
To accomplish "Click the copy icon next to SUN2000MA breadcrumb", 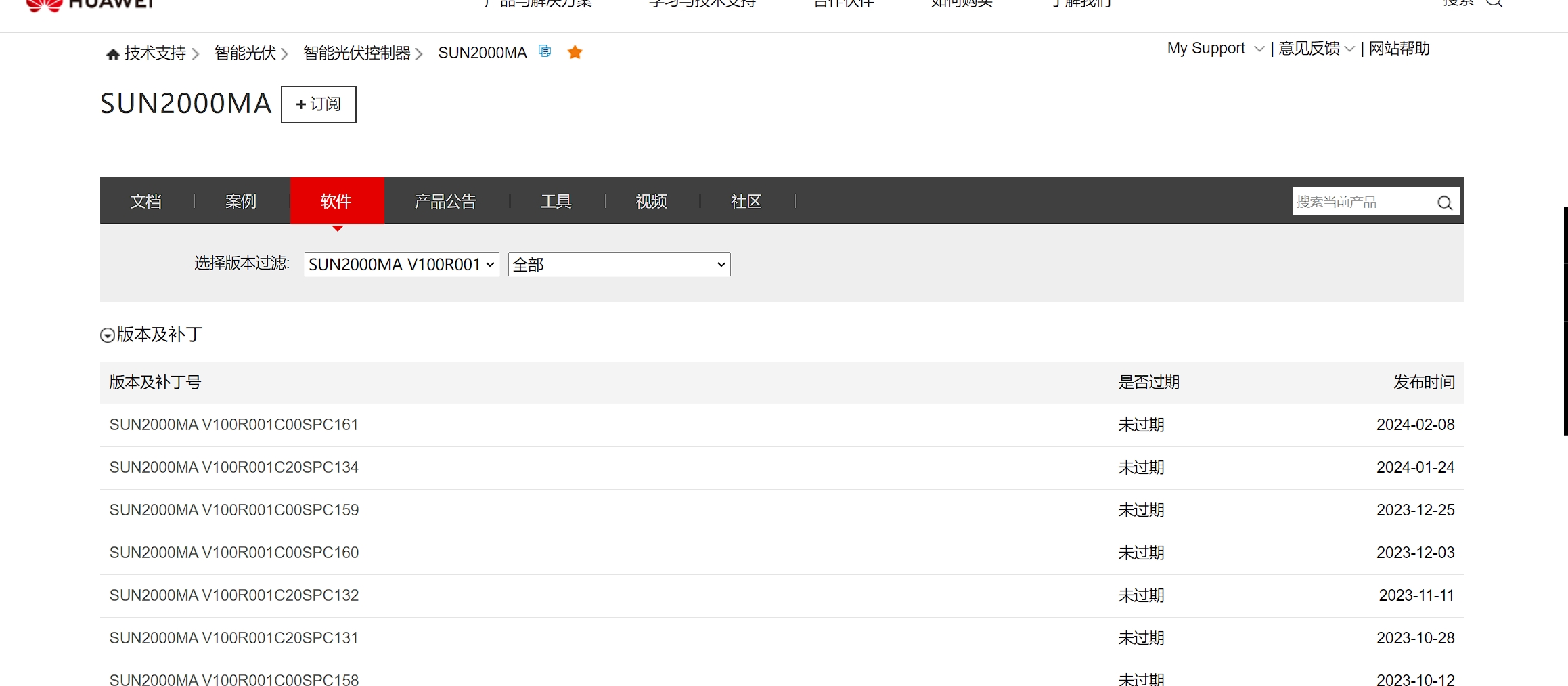I will [x=545, y=51].
